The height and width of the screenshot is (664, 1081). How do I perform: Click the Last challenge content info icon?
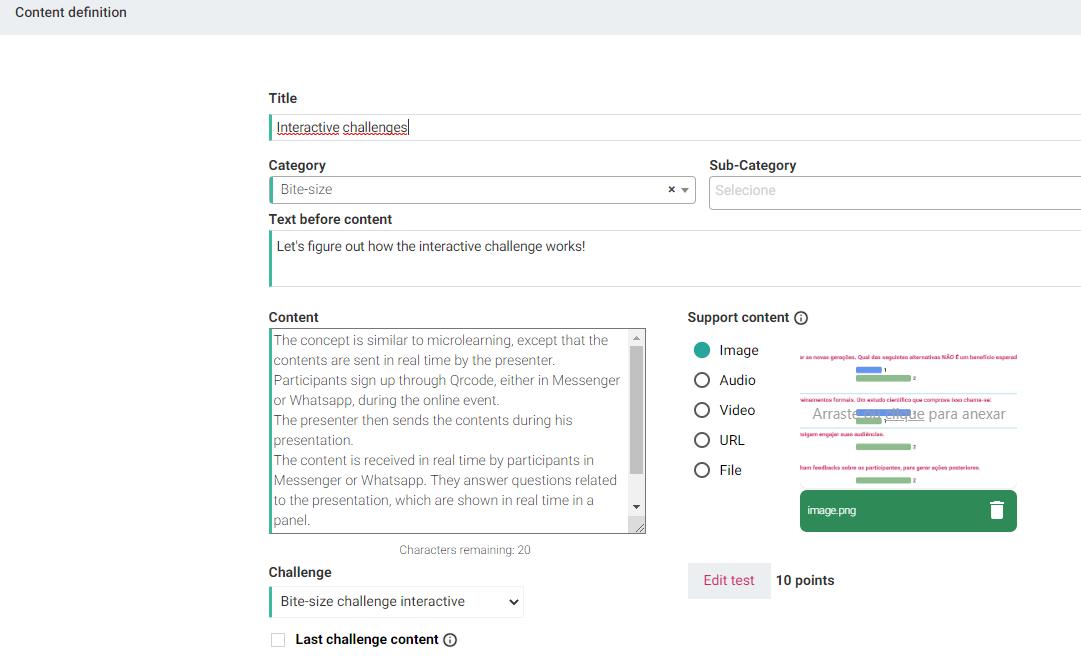point(450,640)
